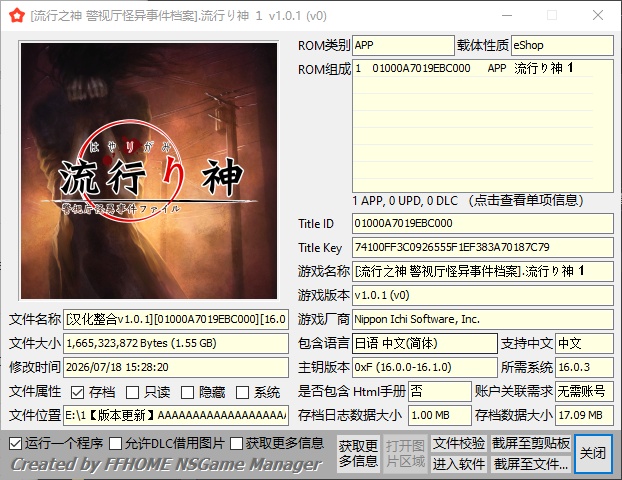Click the 文件位置 file path field
This screenshot has width=622, height=480.
tap(176, 415)
